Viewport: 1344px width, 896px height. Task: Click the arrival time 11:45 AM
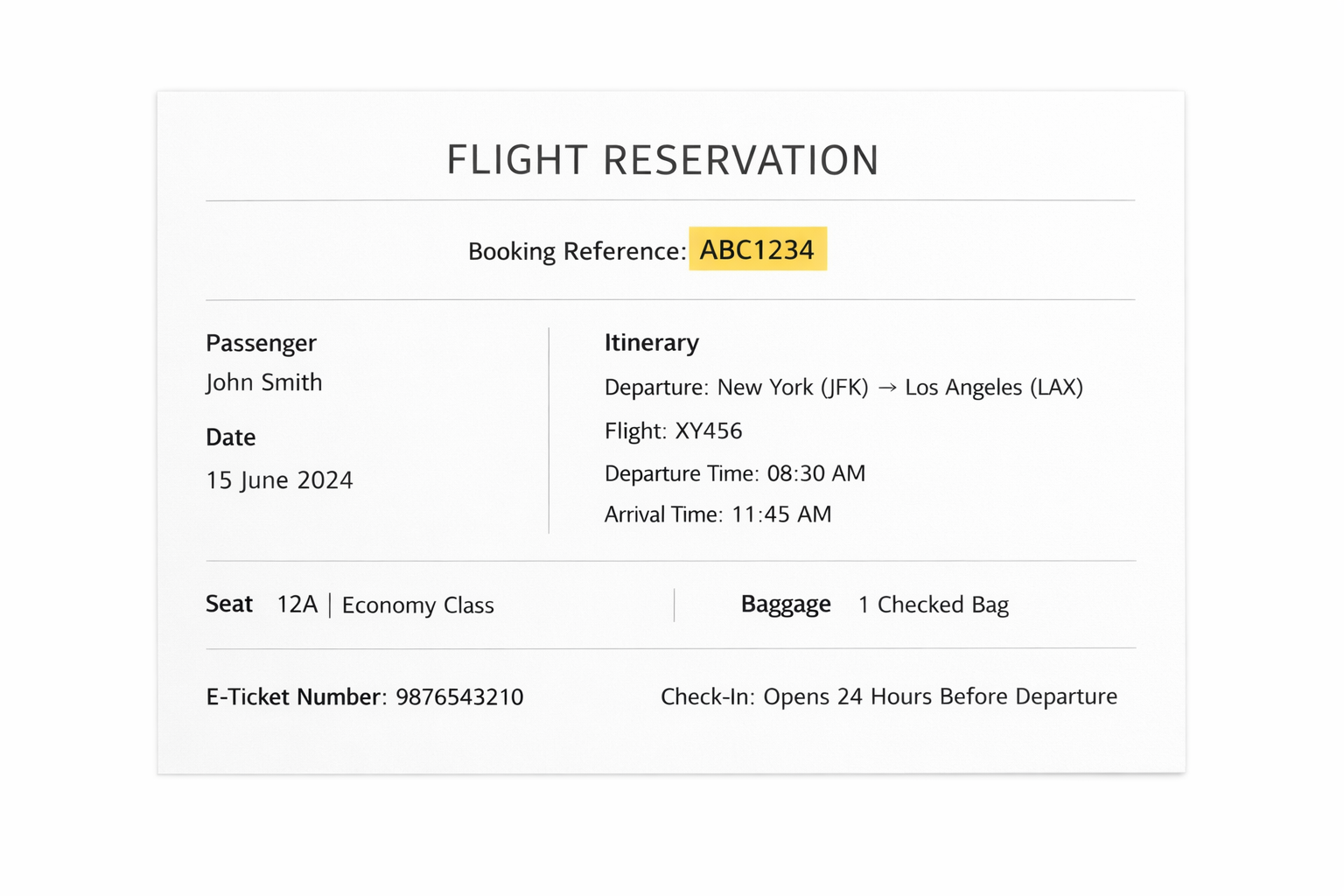(781, 514)
